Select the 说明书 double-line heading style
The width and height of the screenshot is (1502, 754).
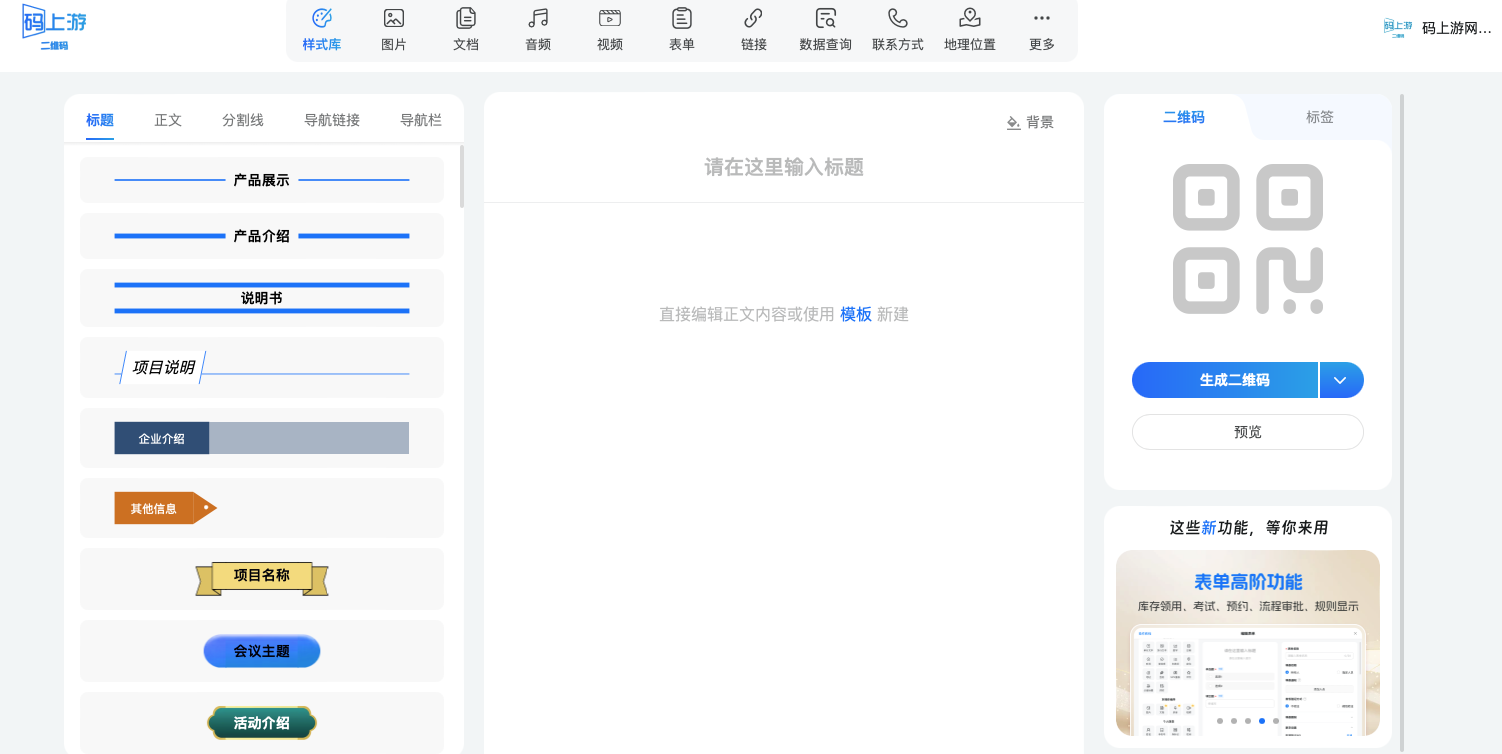pos(262,298)
